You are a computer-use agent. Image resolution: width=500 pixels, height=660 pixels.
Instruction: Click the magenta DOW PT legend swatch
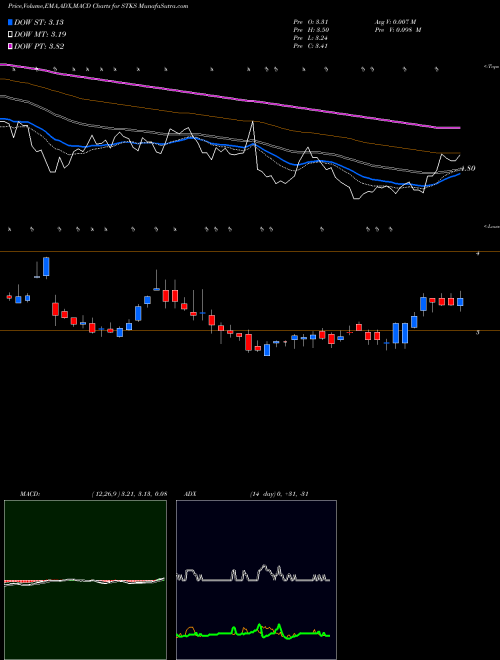click(x=10, y=46)
